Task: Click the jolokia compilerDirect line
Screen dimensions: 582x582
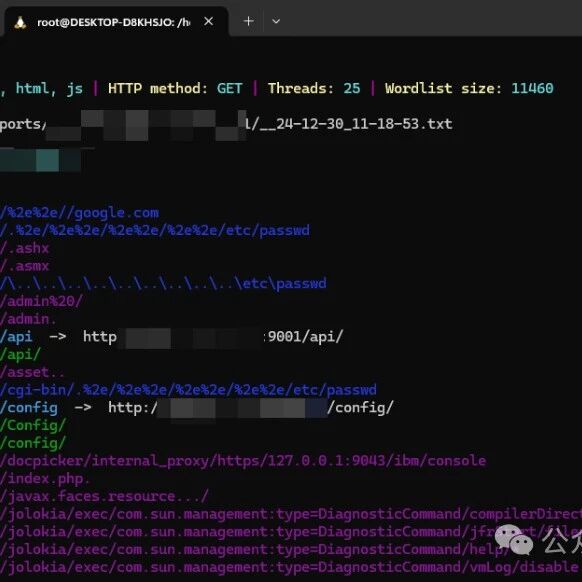Action: pyautogui.click(x=291, y=514)
